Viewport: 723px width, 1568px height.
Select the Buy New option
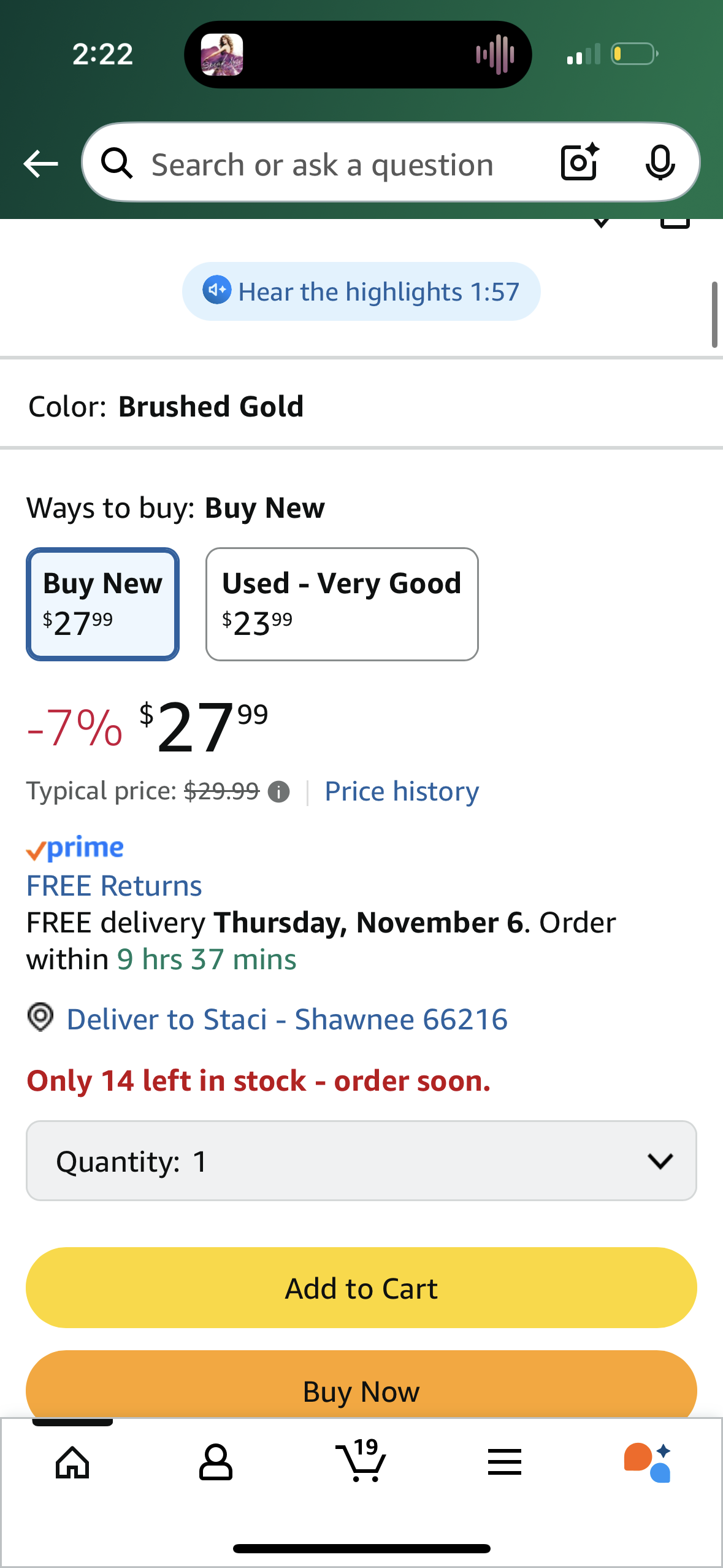(102, 604)
